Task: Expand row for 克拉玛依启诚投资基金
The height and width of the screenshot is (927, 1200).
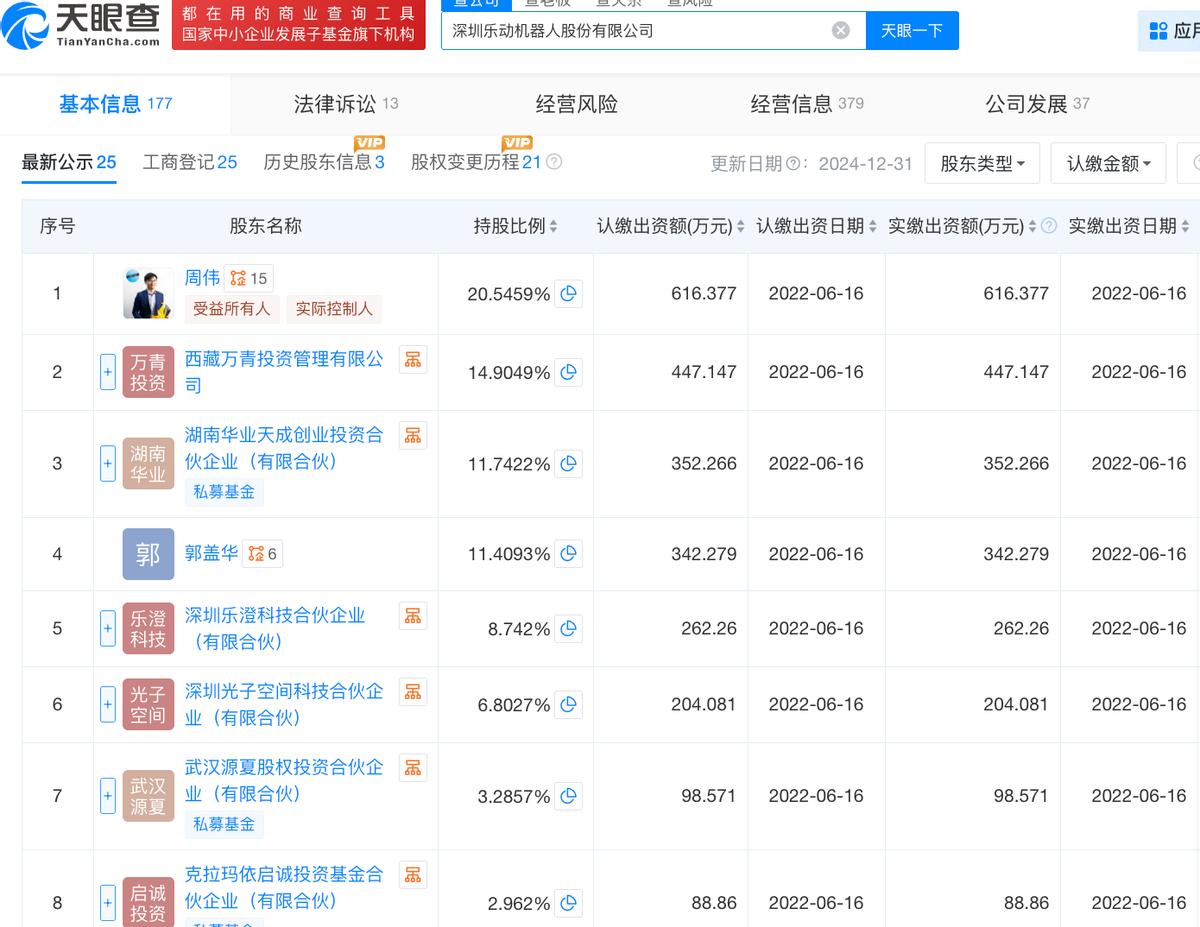Action: pyautogui.click(x=108, y=903)
